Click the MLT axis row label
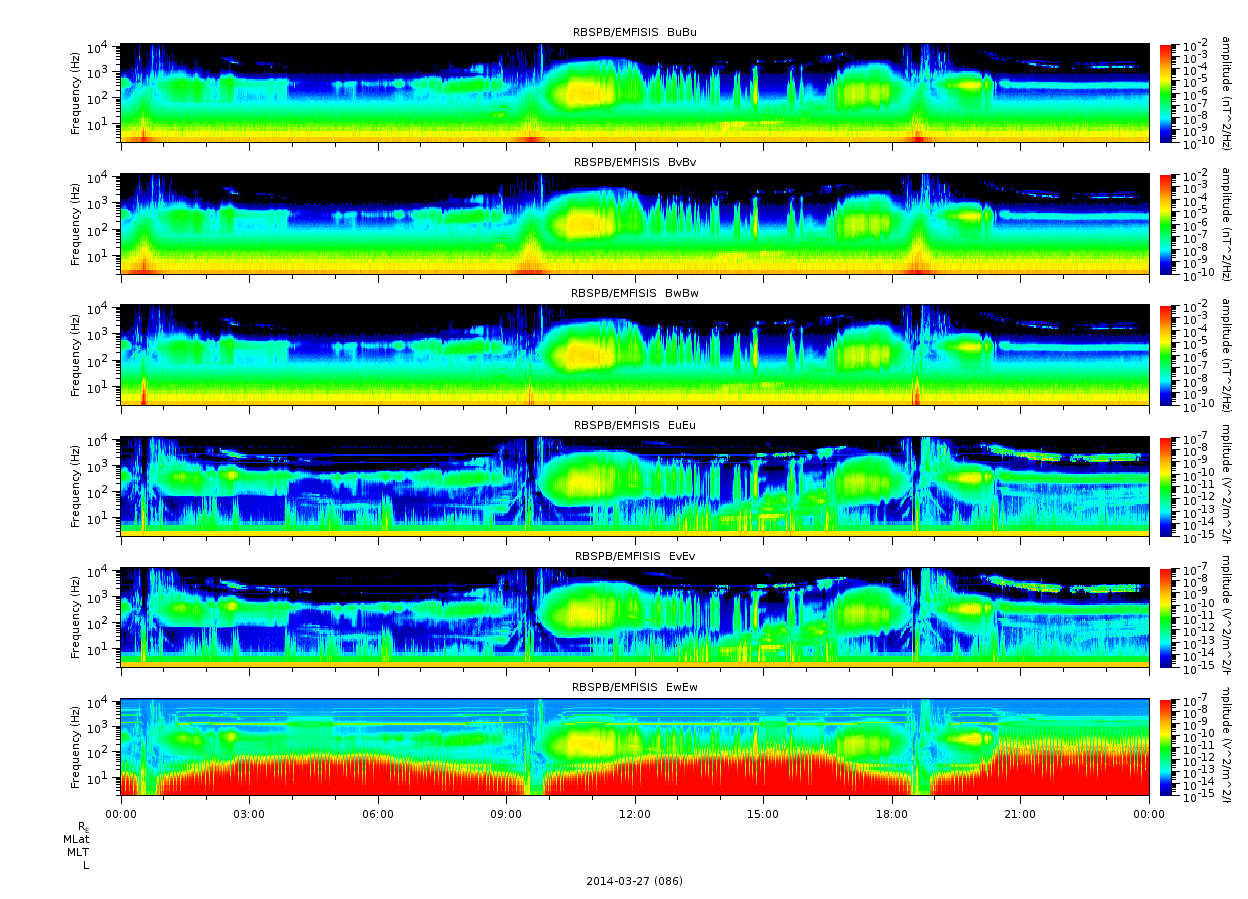This screenshot has width=1248, height=899. tap(78, 852)
